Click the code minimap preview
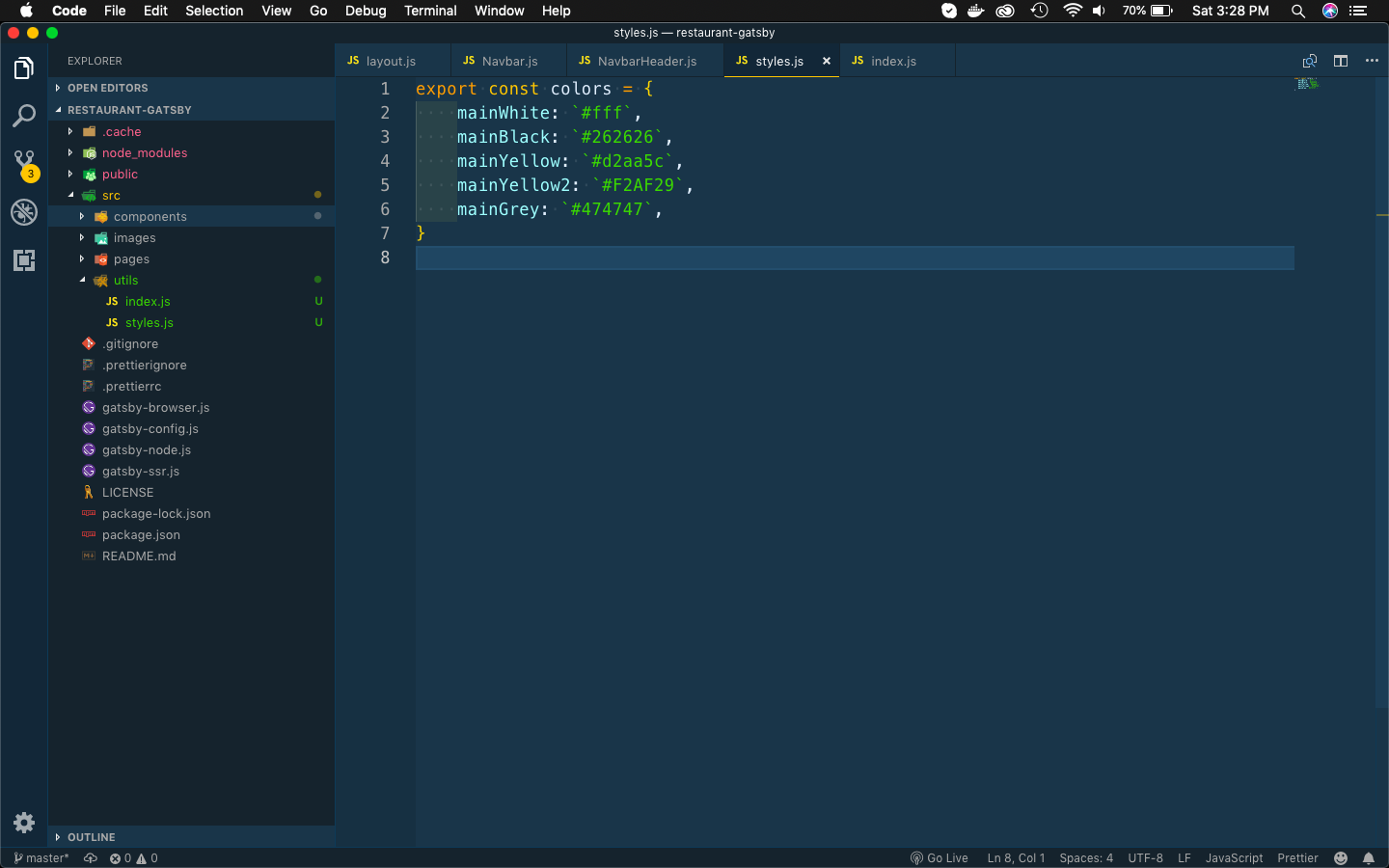This screenshot has width=1389, height=868. click(1307, 84)
